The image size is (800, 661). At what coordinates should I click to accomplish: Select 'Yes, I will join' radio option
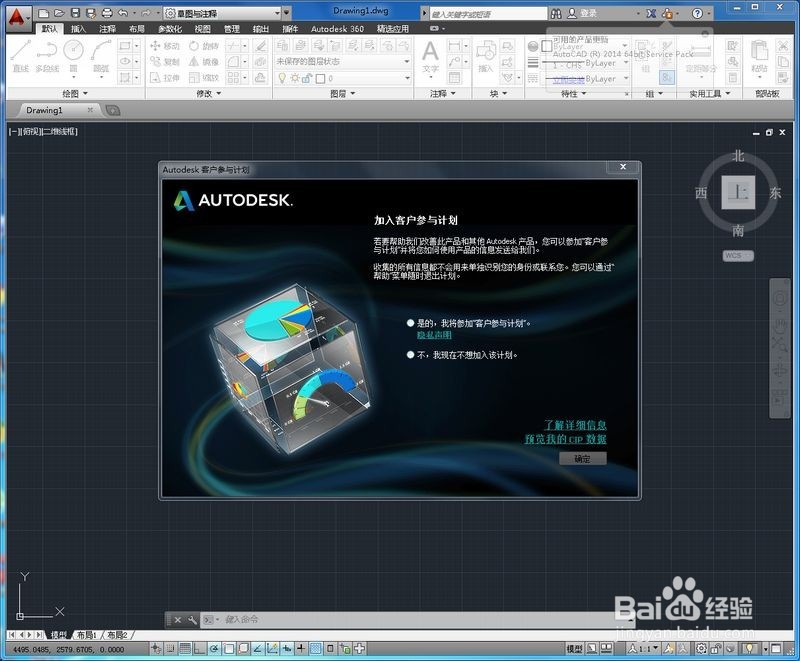coord(410,323)
